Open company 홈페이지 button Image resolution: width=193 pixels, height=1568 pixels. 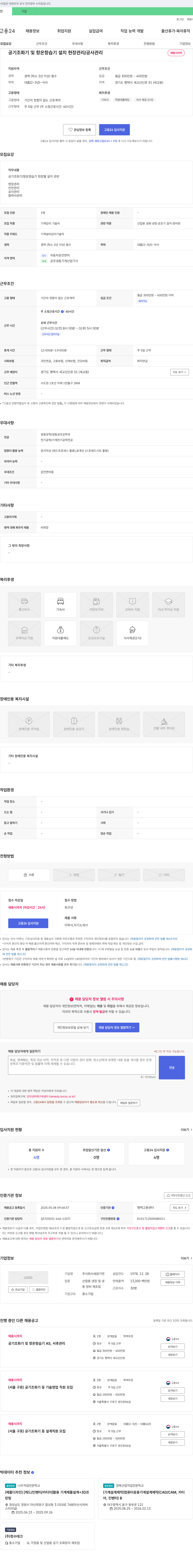coord(173,1274)
